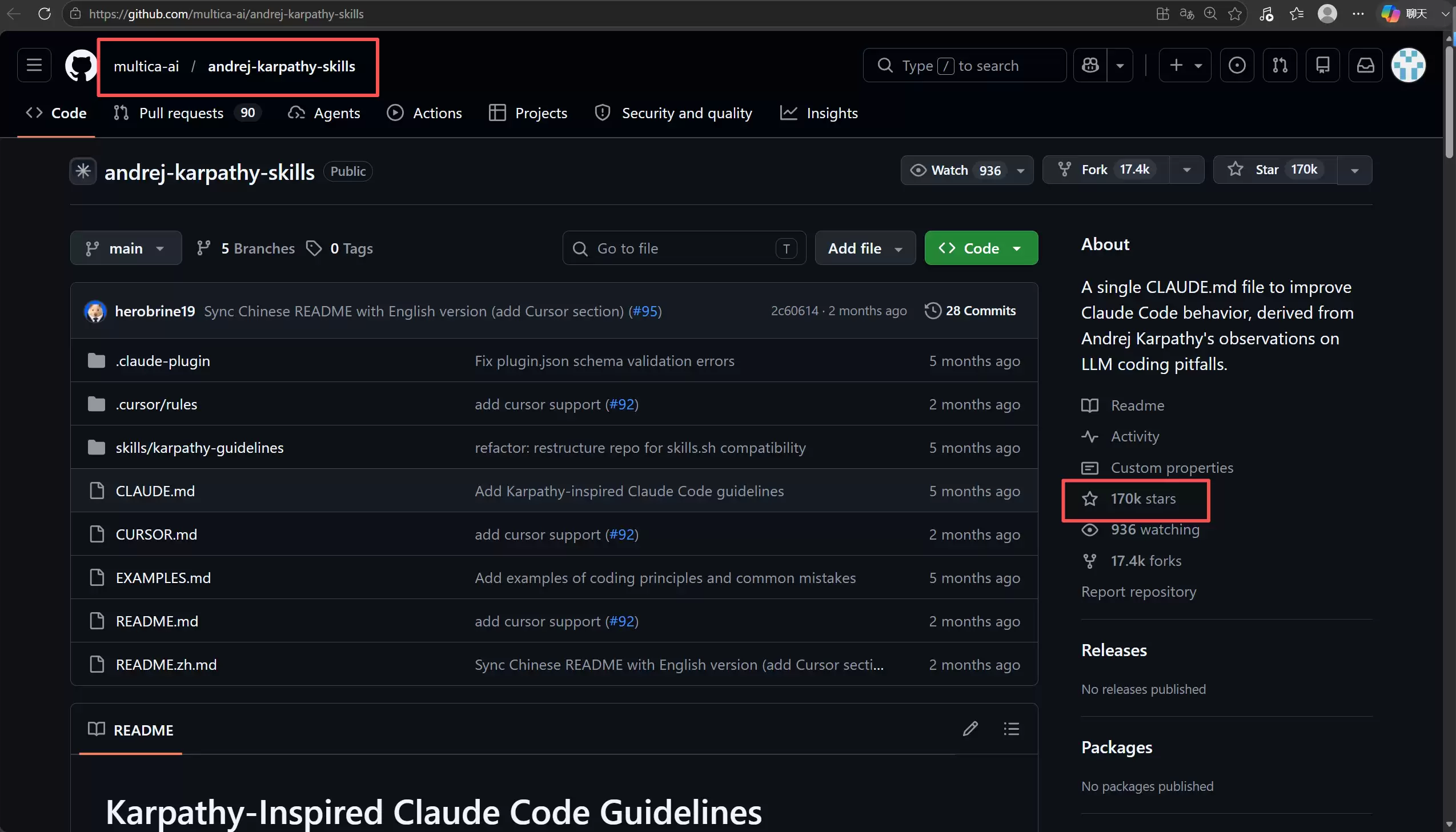Switch to the Insights tab
This screenshot has width=1456, height=832.
[819, 113]
